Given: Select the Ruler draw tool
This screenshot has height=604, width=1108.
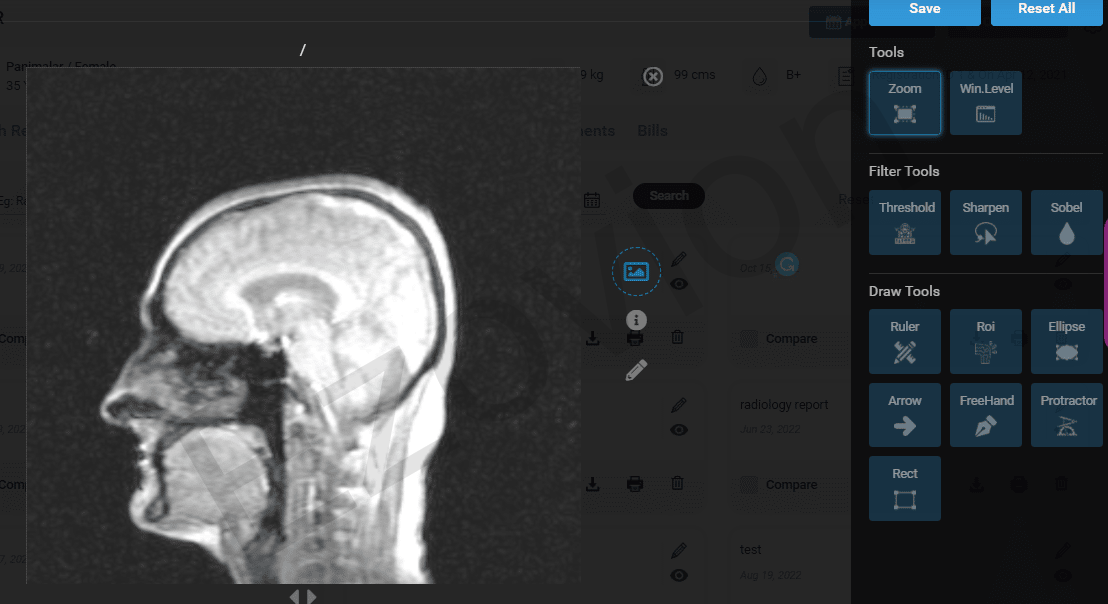Looking at the screenshot, I should click(x=904, y=341).
